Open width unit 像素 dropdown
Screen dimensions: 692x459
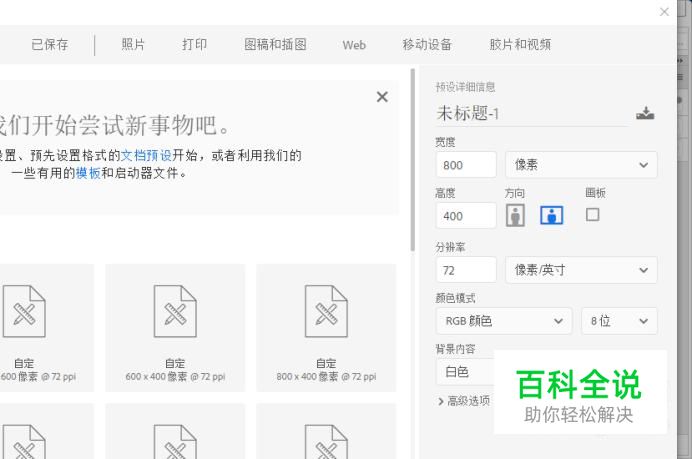click(x=581, y=165)
